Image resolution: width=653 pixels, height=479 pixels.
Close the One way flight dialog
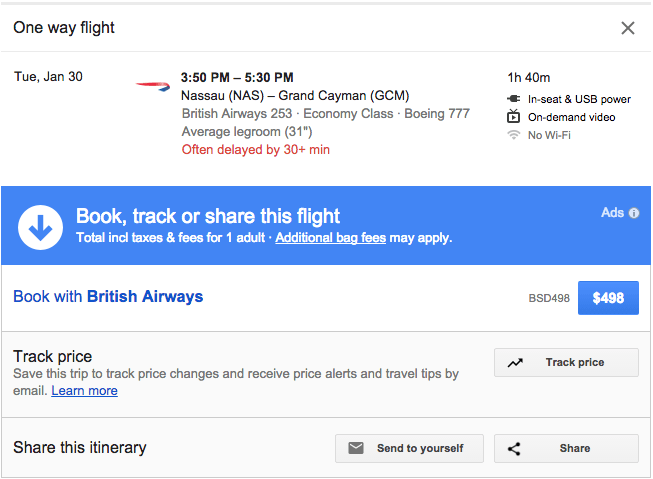coord(628,28)
